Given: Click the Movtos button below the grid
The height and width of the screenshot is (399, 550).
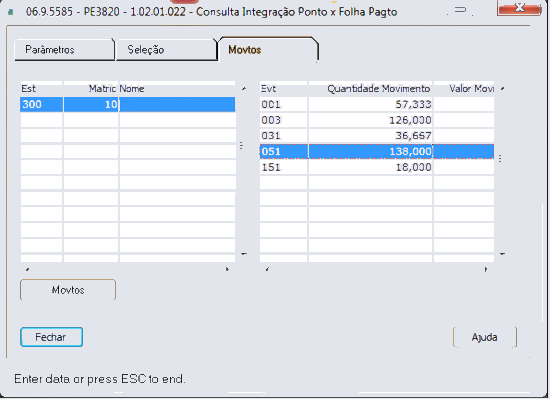Looking at the screenshot, I should [x=68, y=290].
